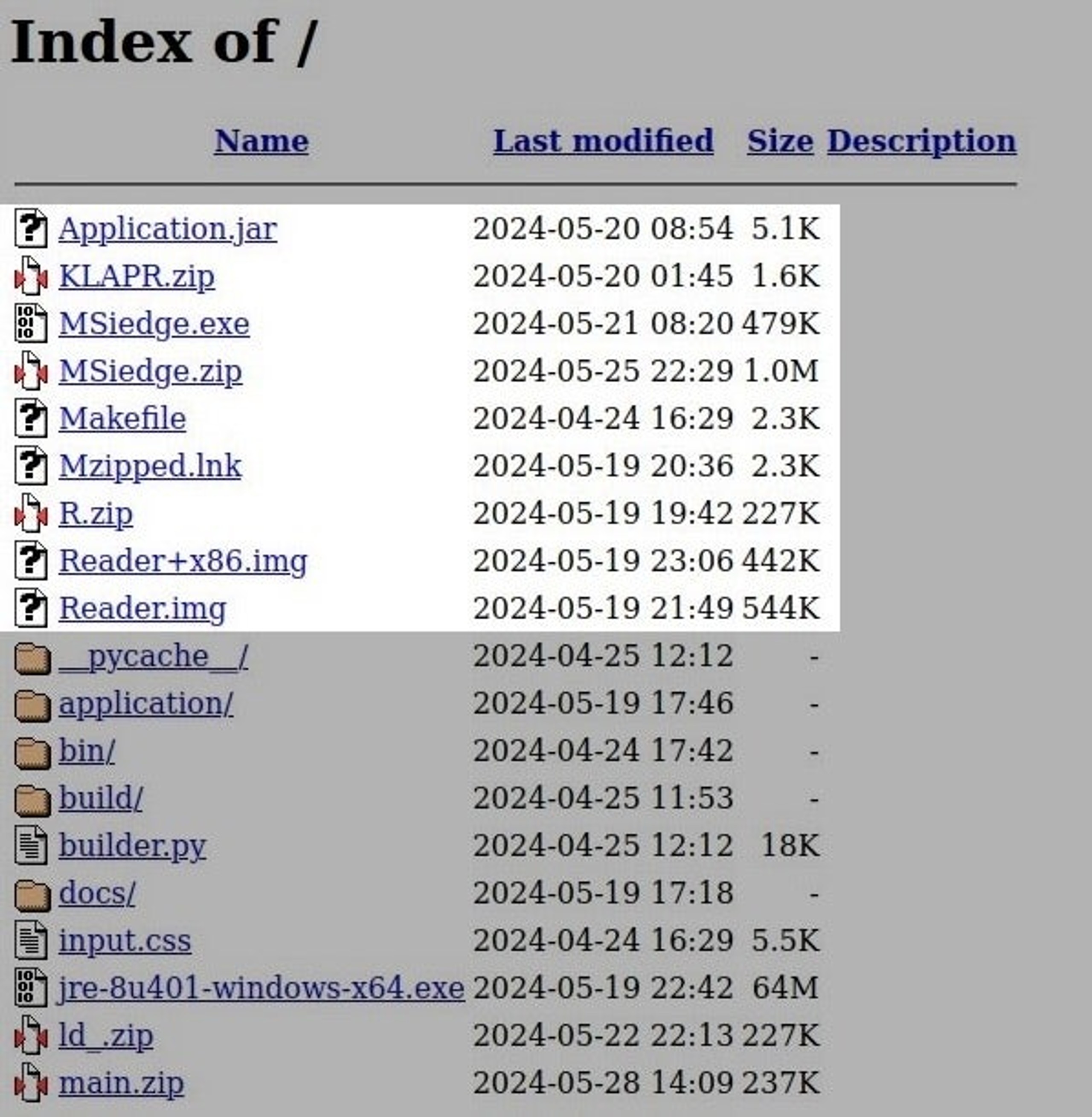Viewport: 1092px width, 1117px height.
Task: Open the Makefile link
Action: click(122, 418)
